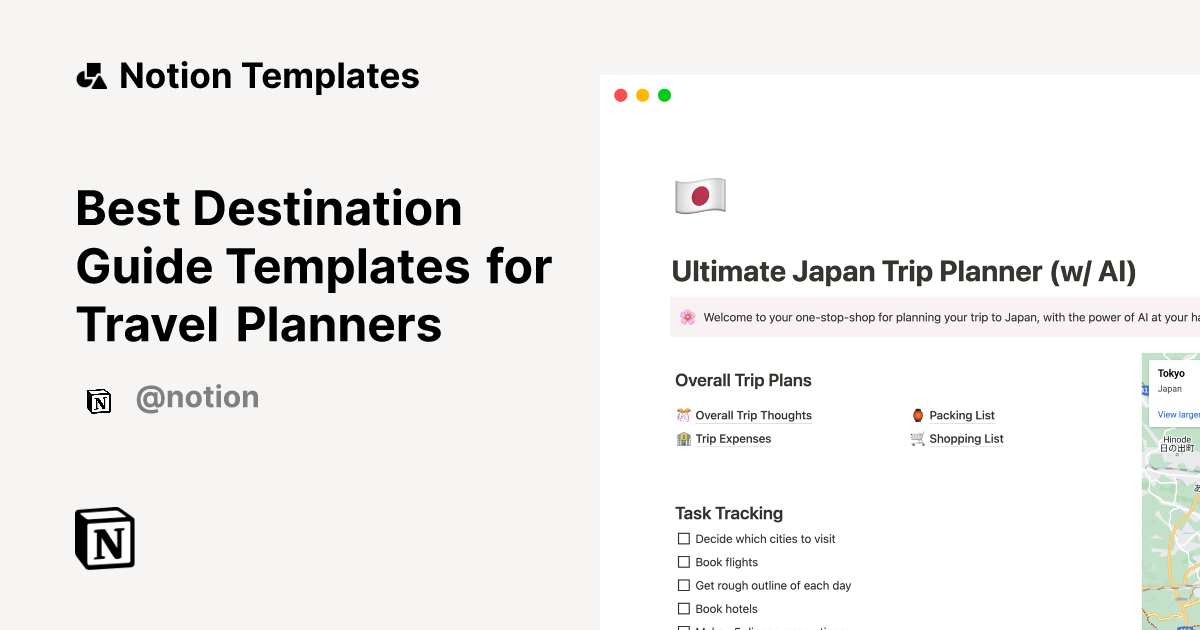Open the Trip Expenses page

(x=734, y=438)
